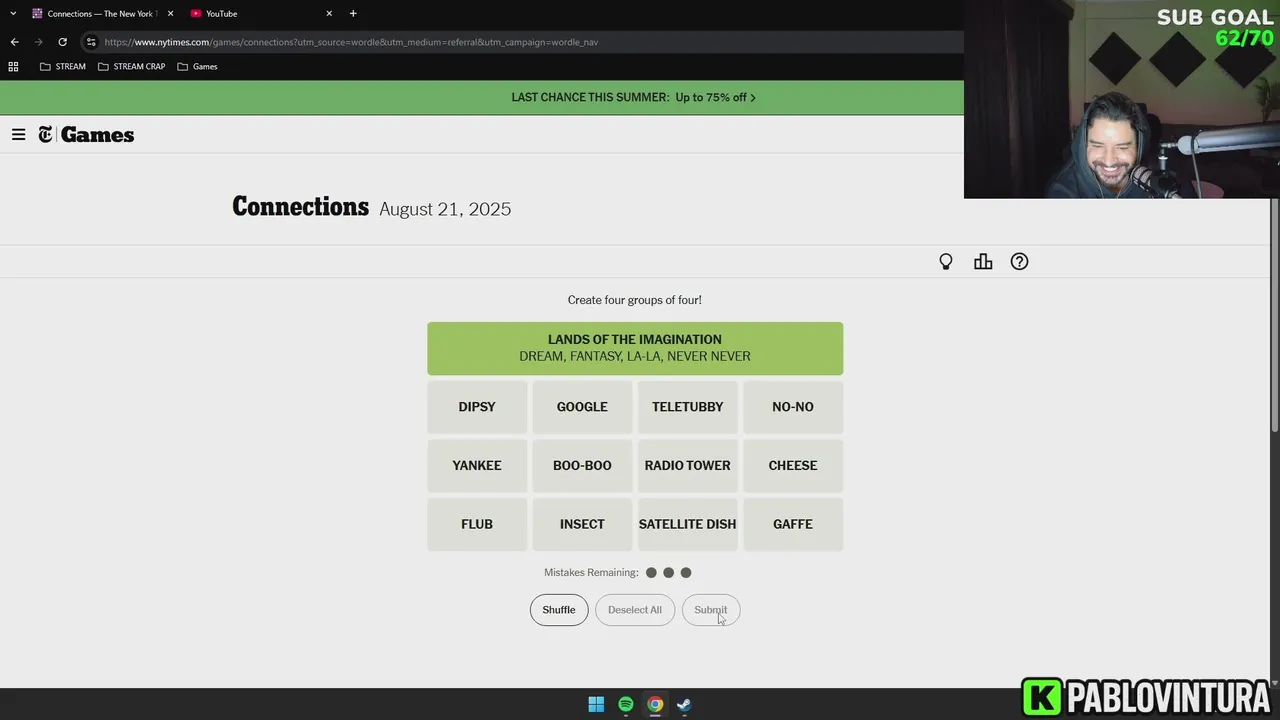Screen dimensions: 1280x720
Task: Click the Shuffle button
Action: tap(559, 610)
